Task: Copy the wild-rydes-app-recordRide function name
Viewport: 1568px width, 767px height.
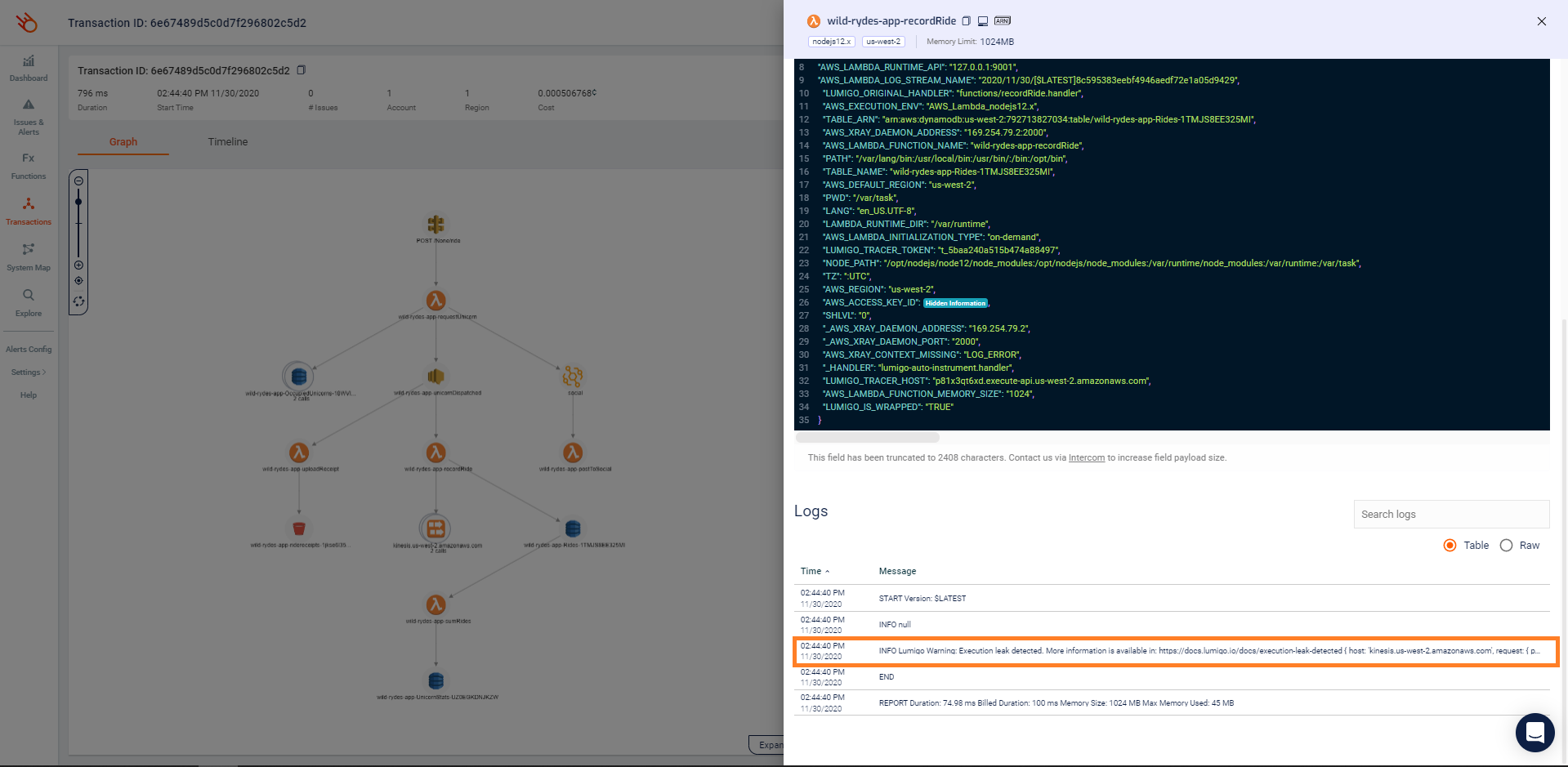Action: tap(966, 21)
